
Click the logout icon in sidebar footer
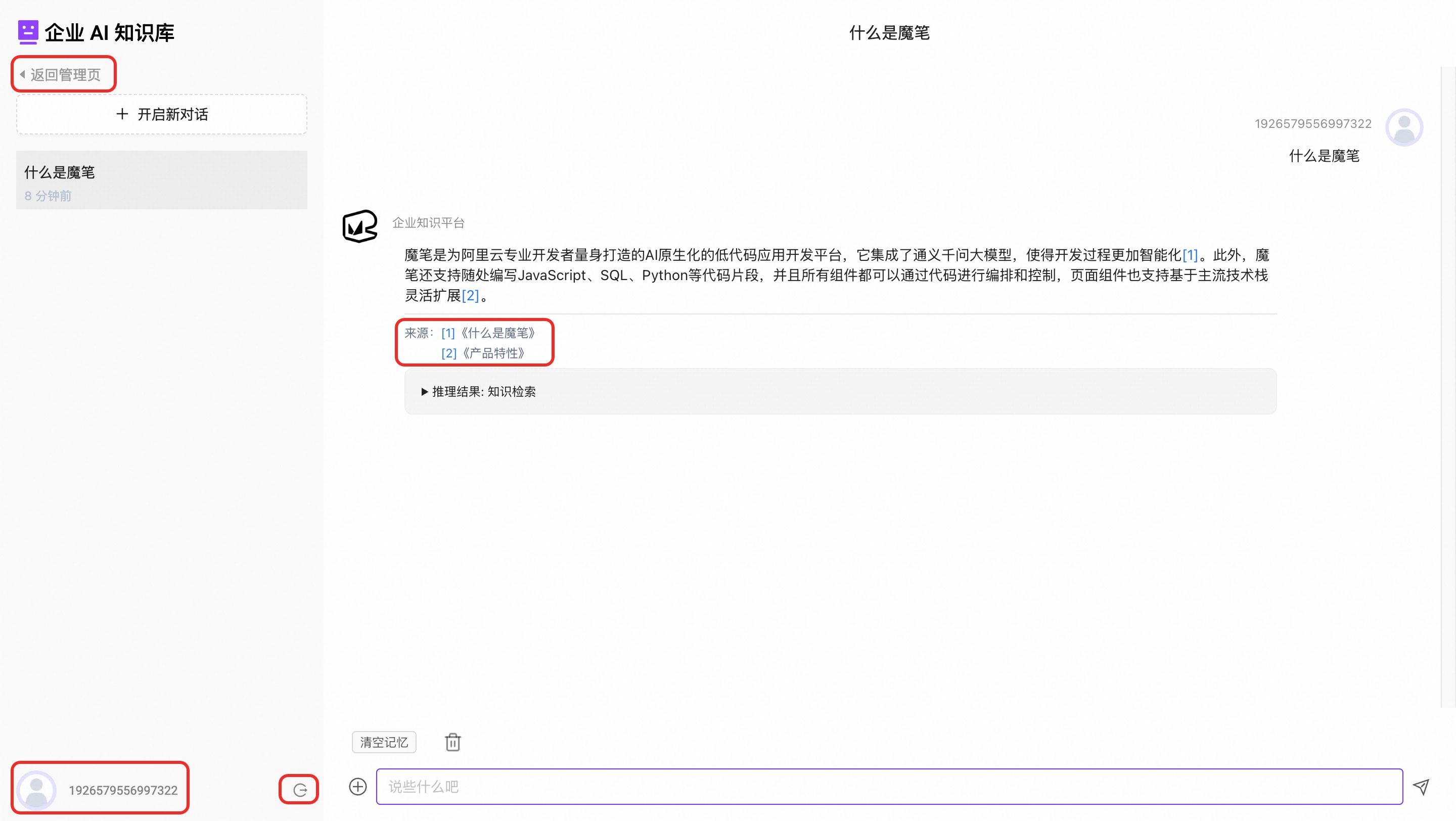pyautogui.click(x=300, y=789)
